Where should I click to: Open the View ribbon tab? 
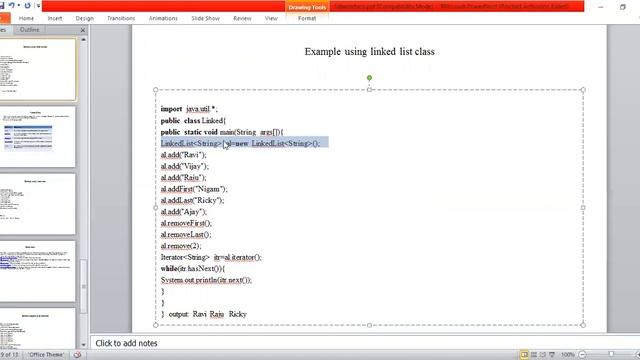click(x=271, y=18)
